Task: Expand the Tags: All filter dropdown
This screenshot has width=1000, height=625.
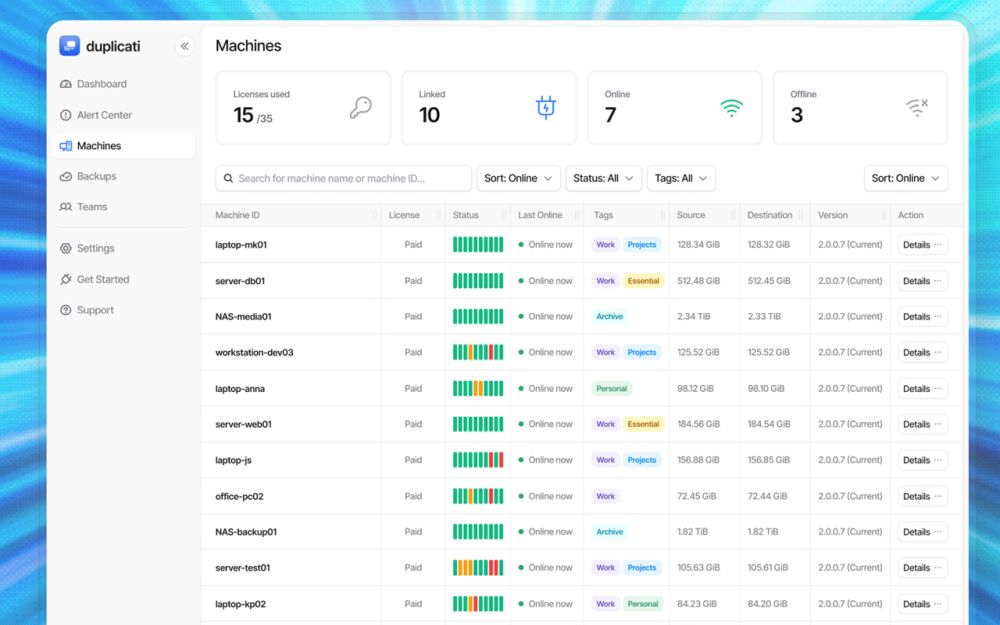Action: [x=681, y=179]
